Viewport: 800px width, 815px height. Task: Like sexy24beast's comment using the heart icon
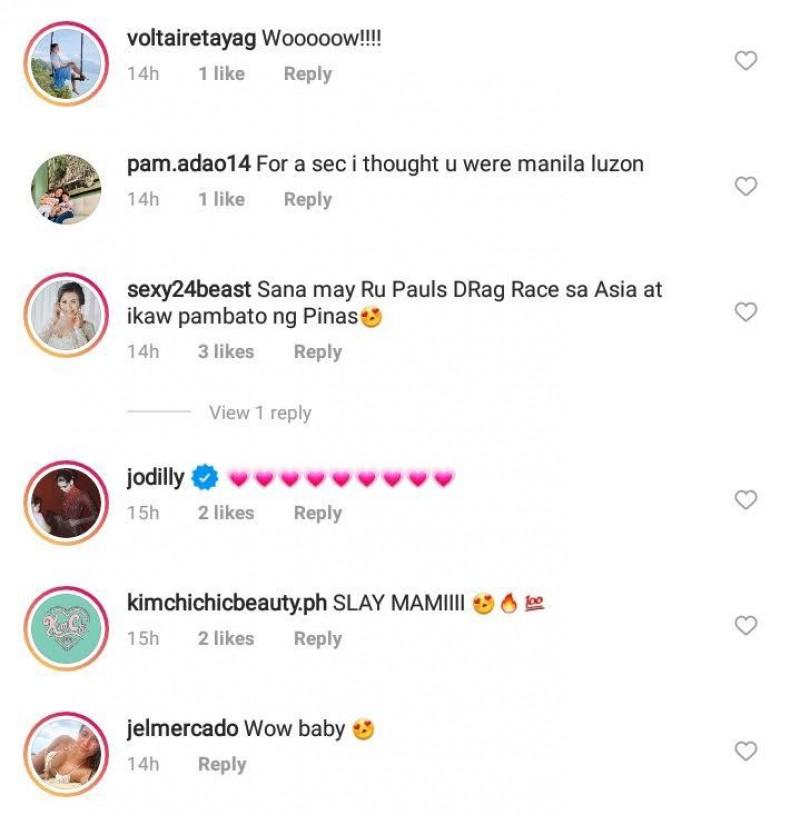point(746,312)
